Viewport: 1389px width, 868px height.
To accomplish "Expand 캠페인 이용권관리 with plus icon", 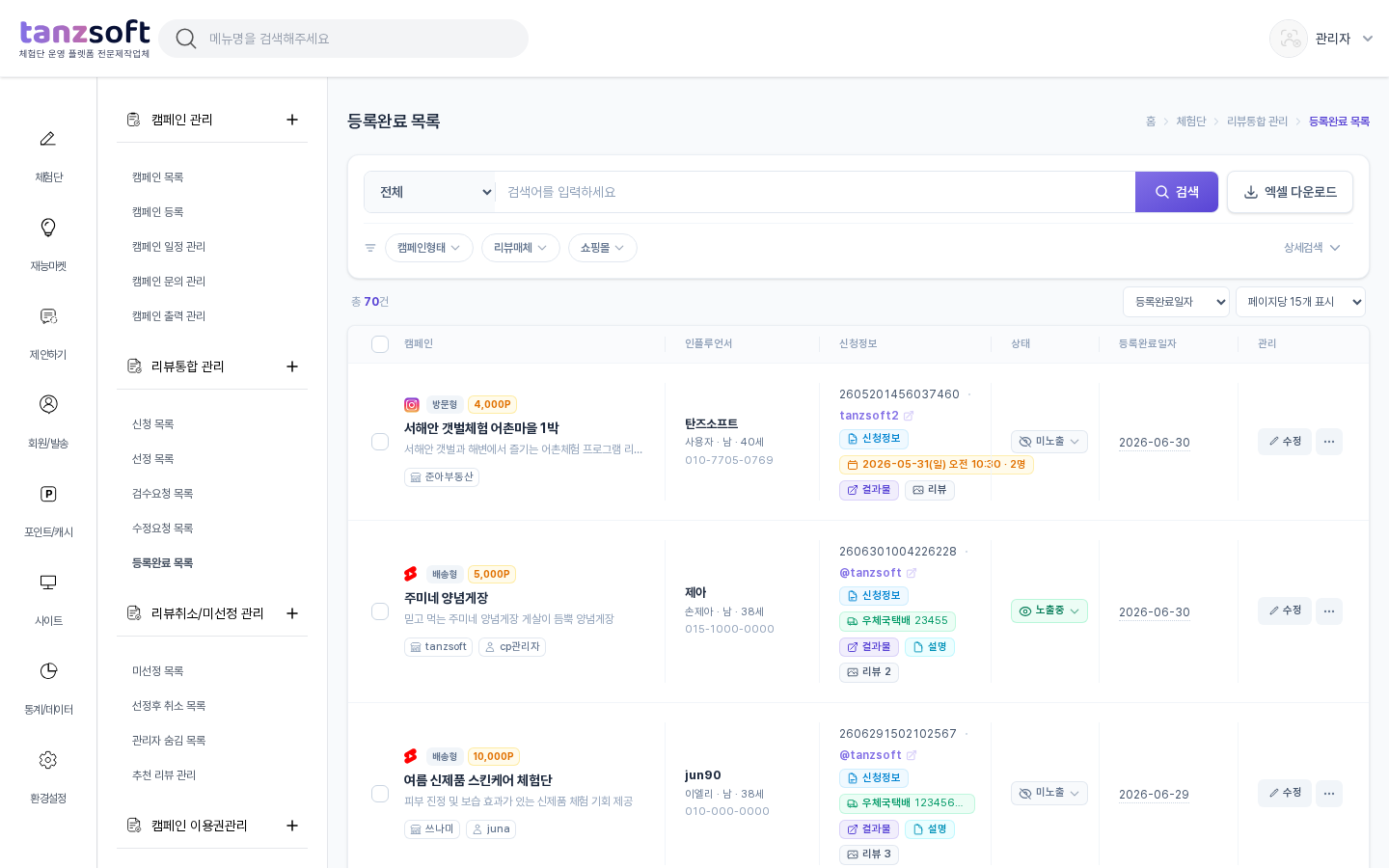I will click(292, 826).
